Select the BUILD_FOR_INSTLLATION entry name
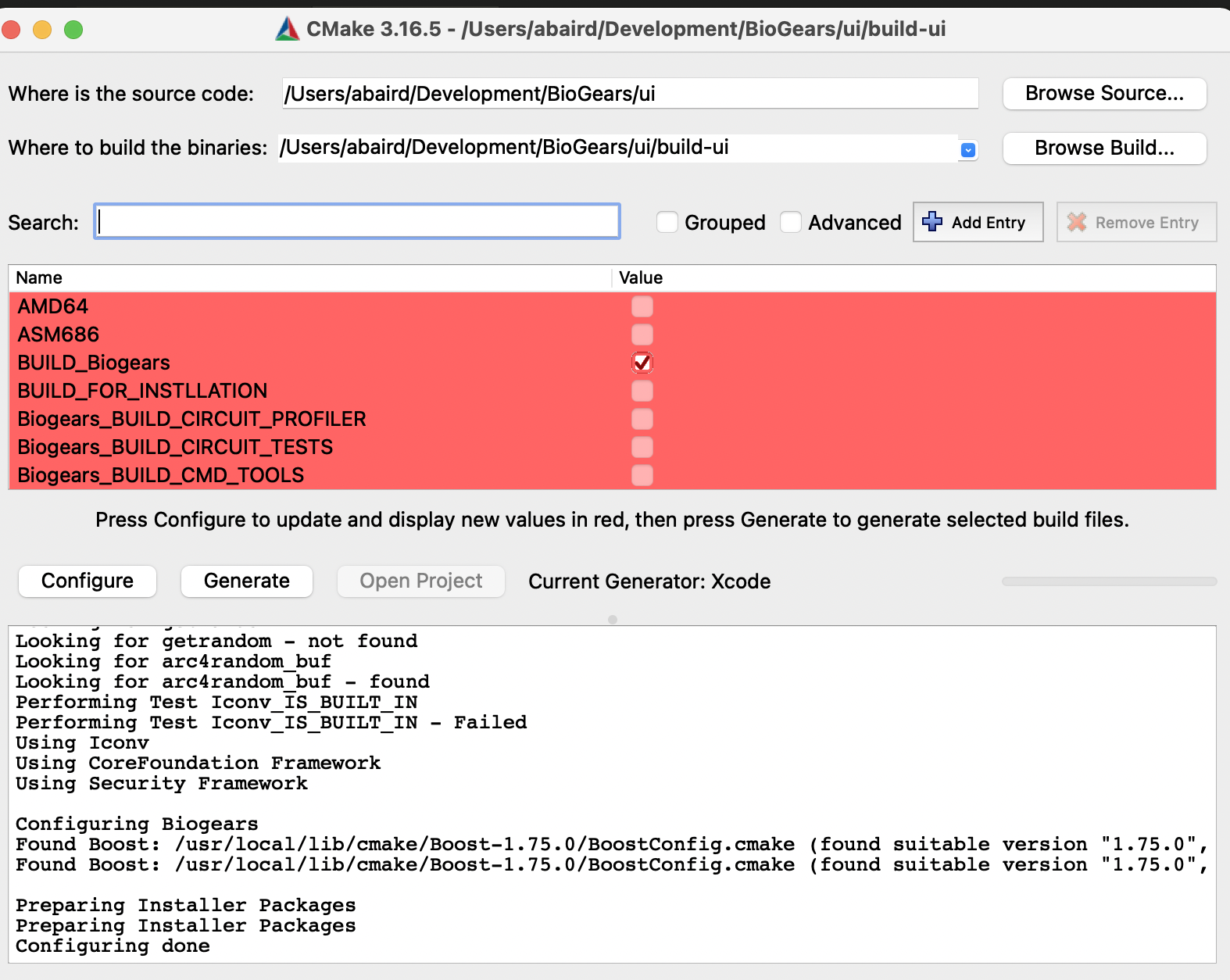This screenshot has width=1230, height=980. 142,391
